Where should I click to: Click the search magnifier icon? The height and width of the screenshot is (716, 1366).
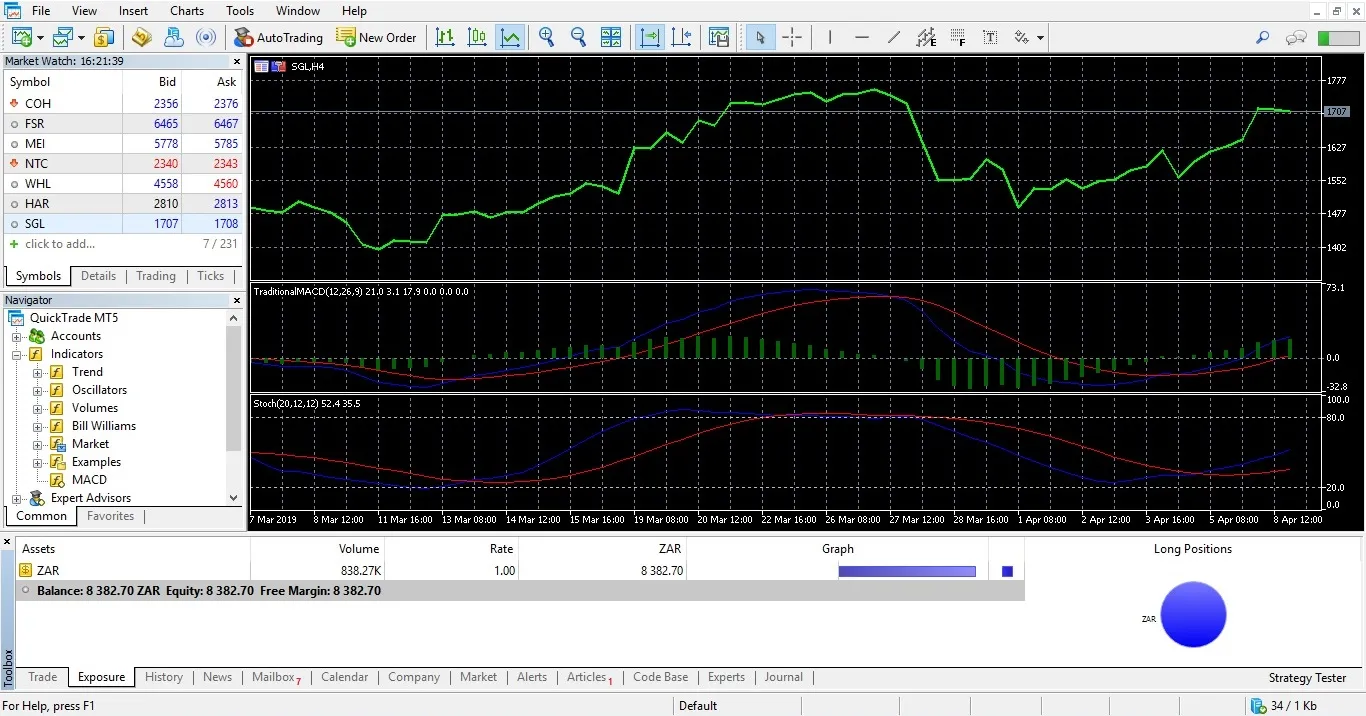tap(1263, 37)
